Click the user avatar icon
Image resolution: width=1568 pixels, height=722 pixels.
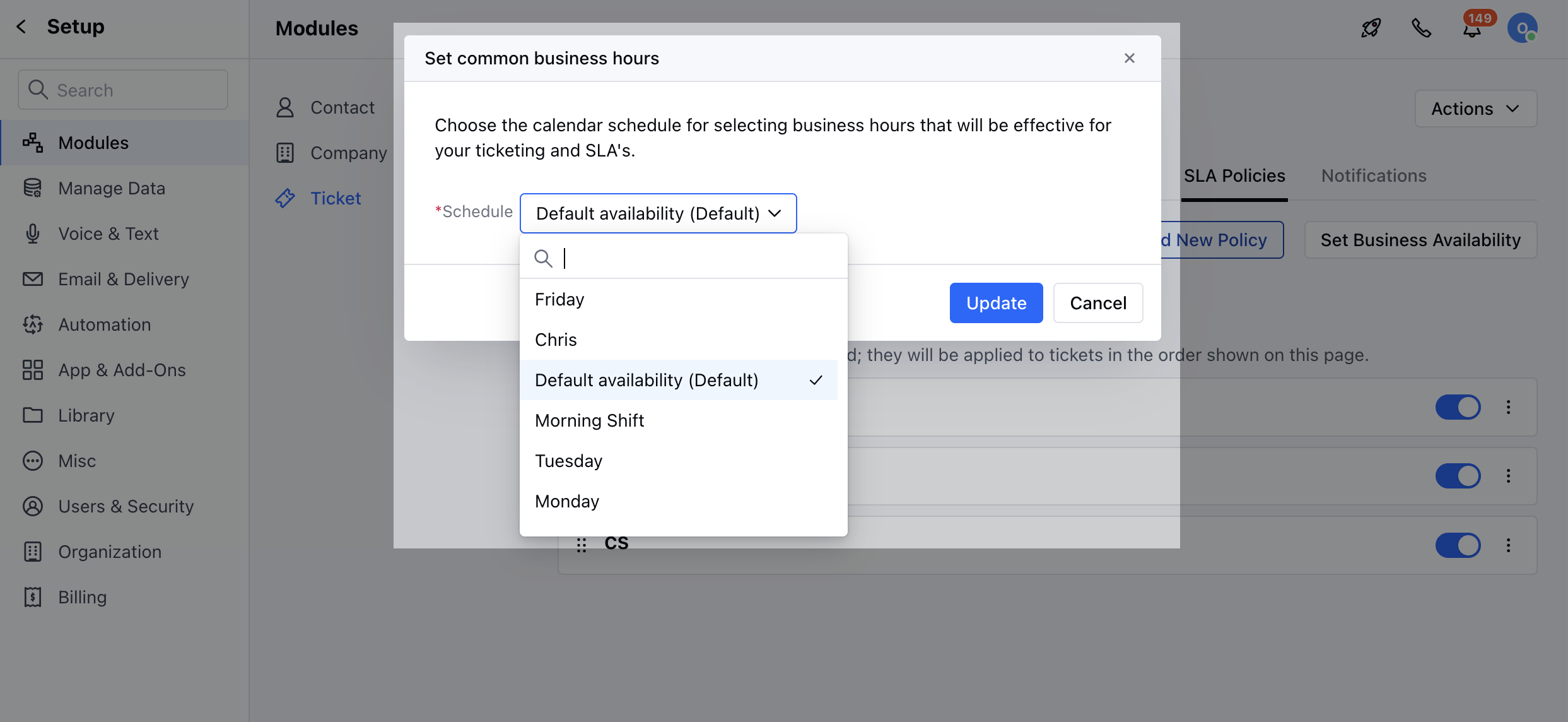click(x=1522, y=28)
